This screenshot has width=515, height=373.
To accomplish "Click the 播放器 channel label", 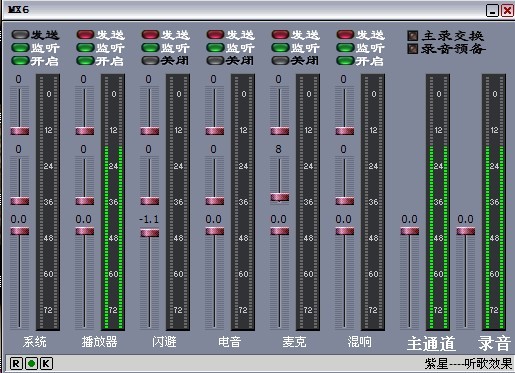I will point(99,342).
